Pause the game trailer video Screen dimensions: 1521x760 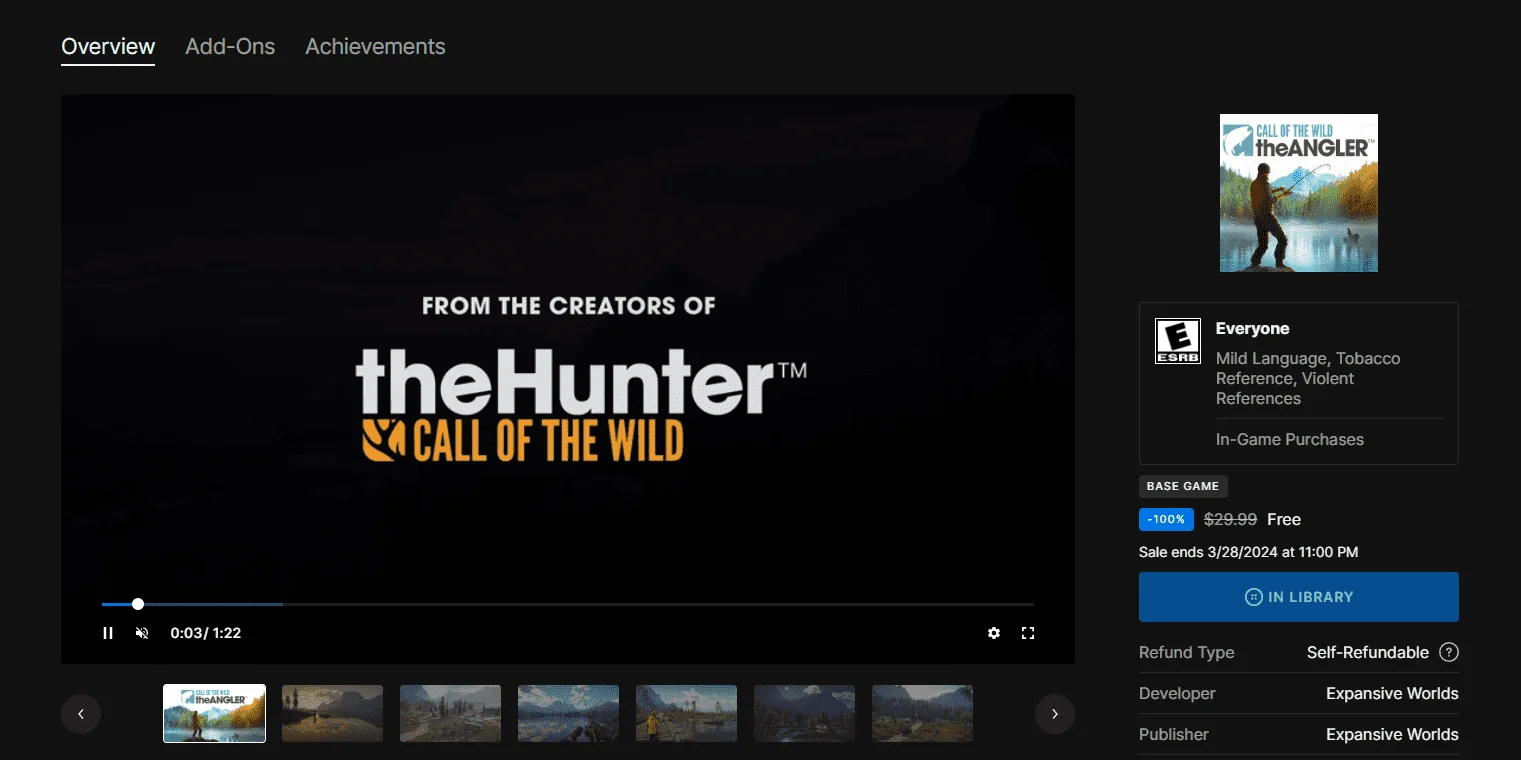pos(108,633)
